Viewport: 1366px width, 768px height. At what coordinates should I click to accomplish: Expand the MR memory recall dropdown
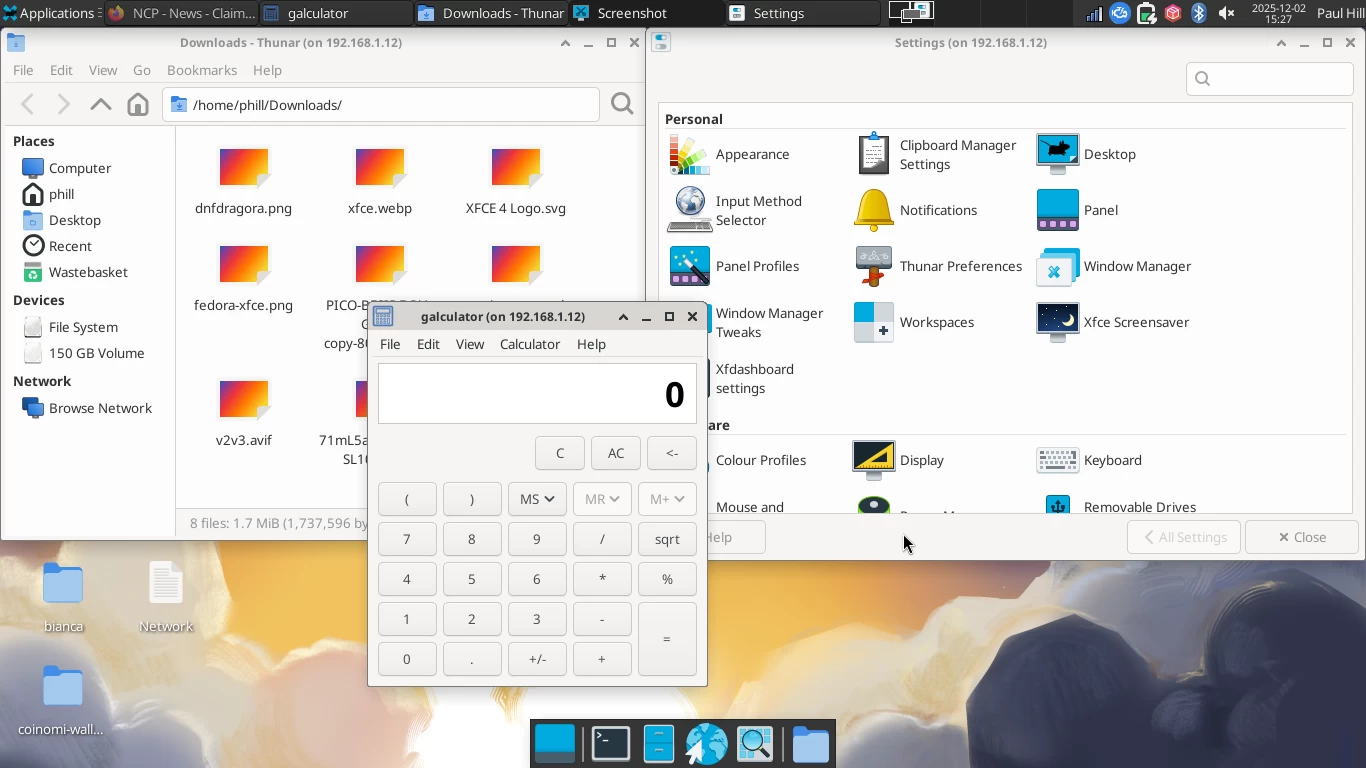tap(602, 499)
